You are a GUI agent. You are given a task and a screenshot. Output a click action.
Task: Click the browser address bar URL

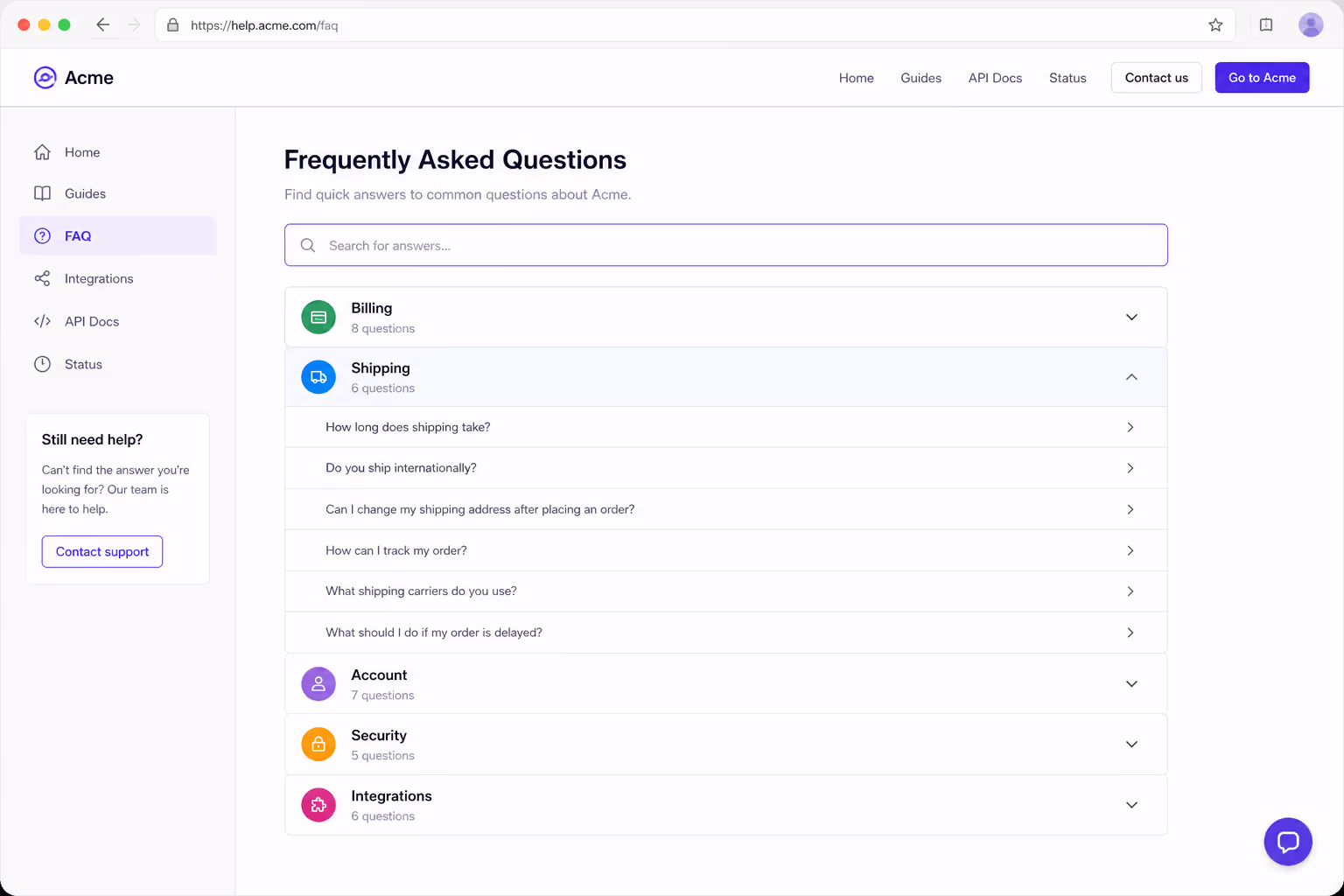click(x=264, y=25)
